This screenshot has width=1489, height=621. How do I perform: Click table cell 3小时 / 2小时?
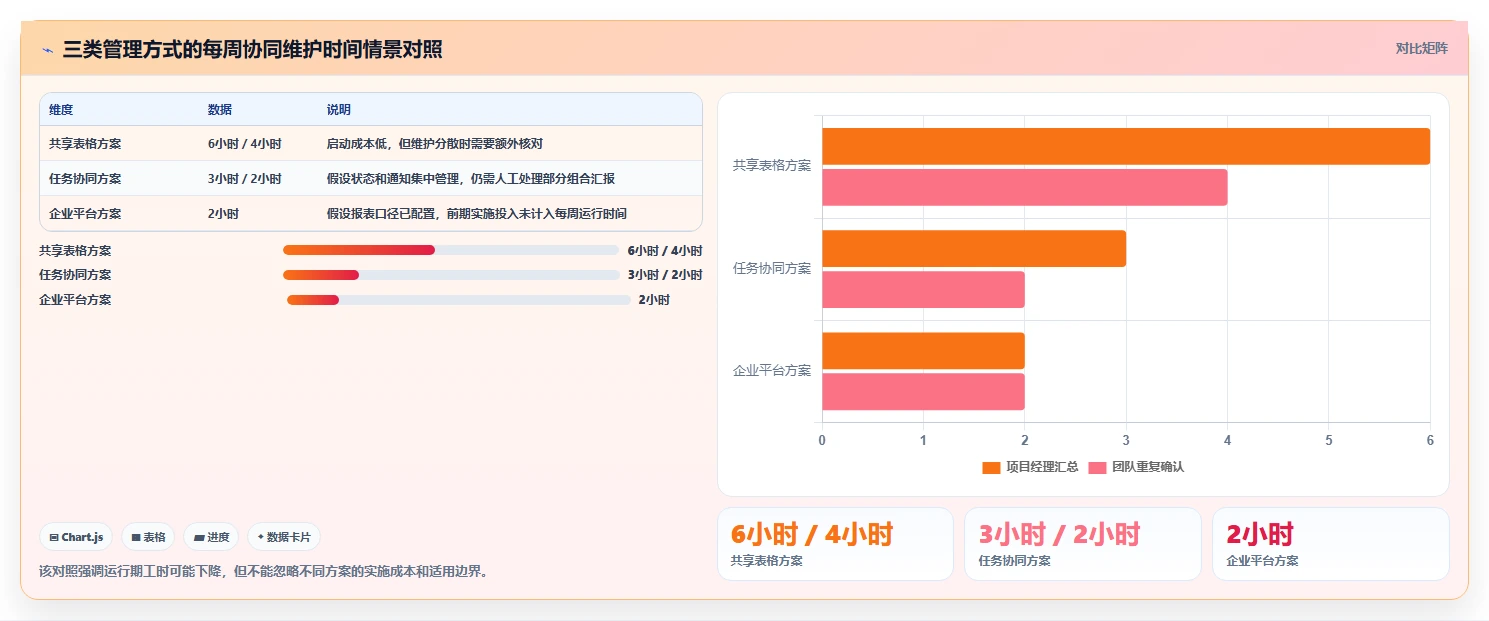tap(245, 179)
